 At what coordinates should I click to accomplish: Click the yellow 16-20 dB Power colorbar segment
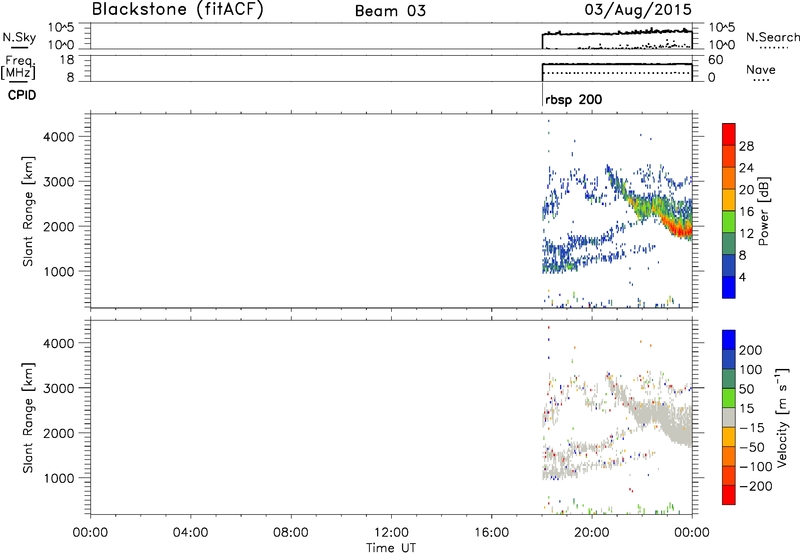pyautogui.click(x=729, y=200)
